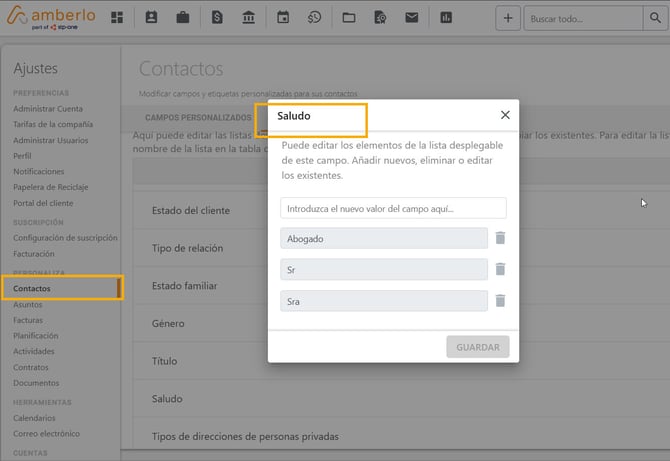Open the Estado del cliente list
Viewport: 670px width, 461px height.
click(x=191, y=210)
